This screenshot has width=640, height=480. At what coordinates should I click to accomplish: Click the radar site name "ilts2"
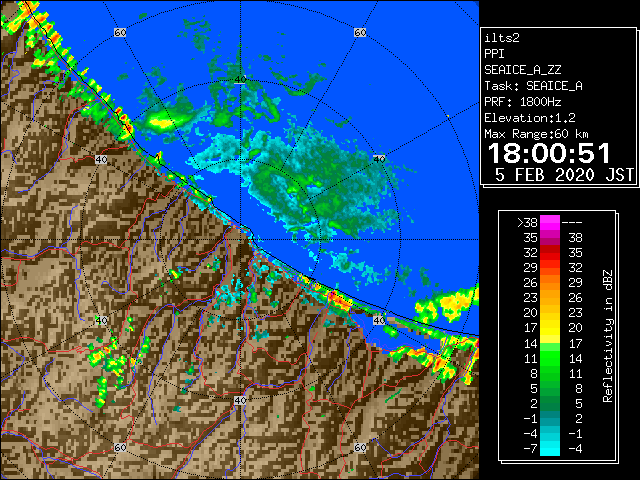click(502, 38)
